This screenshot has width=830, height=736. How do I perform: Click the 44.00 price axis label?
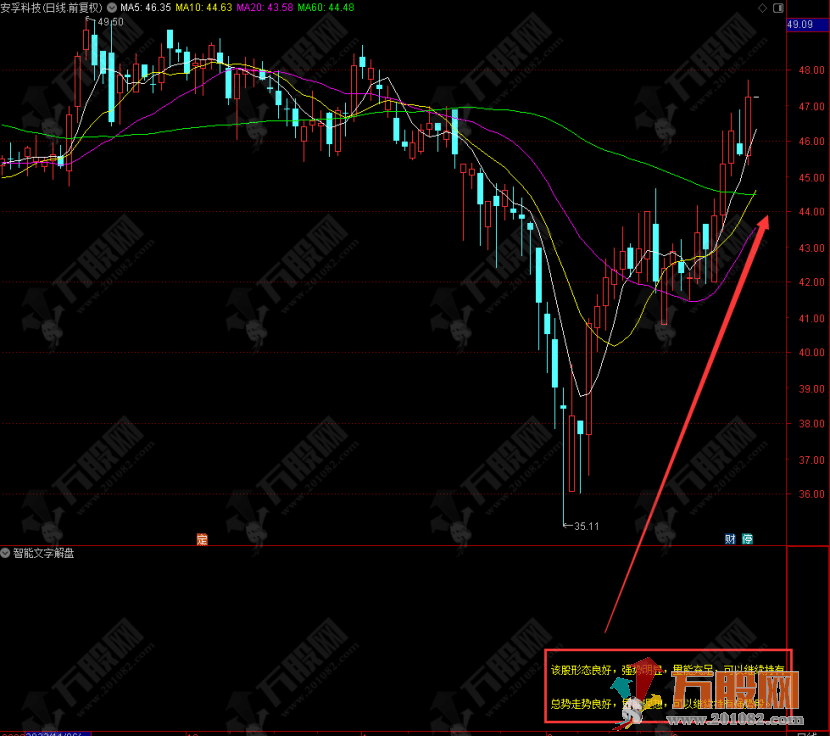click(812, 212)
